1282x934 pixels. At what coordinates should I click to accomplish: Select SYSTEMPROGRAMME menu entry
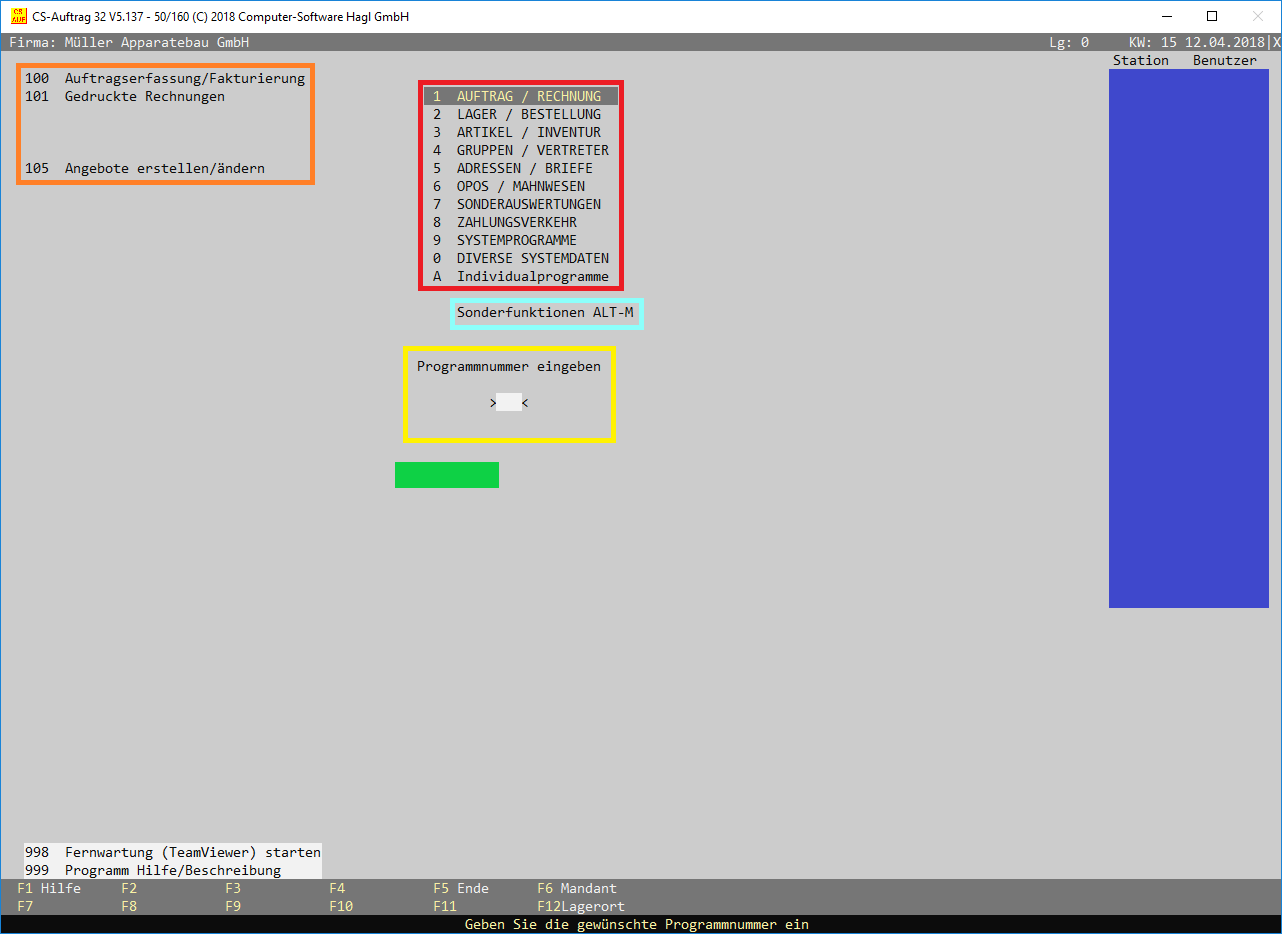click(520, 240)
